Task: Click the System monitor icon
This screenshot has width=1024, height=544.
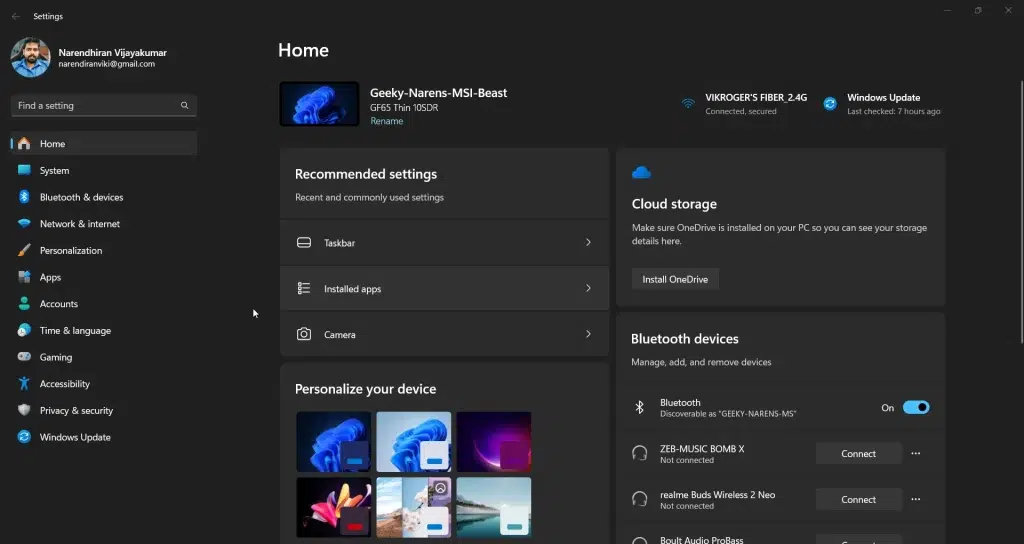Action: tap(24, 170)
